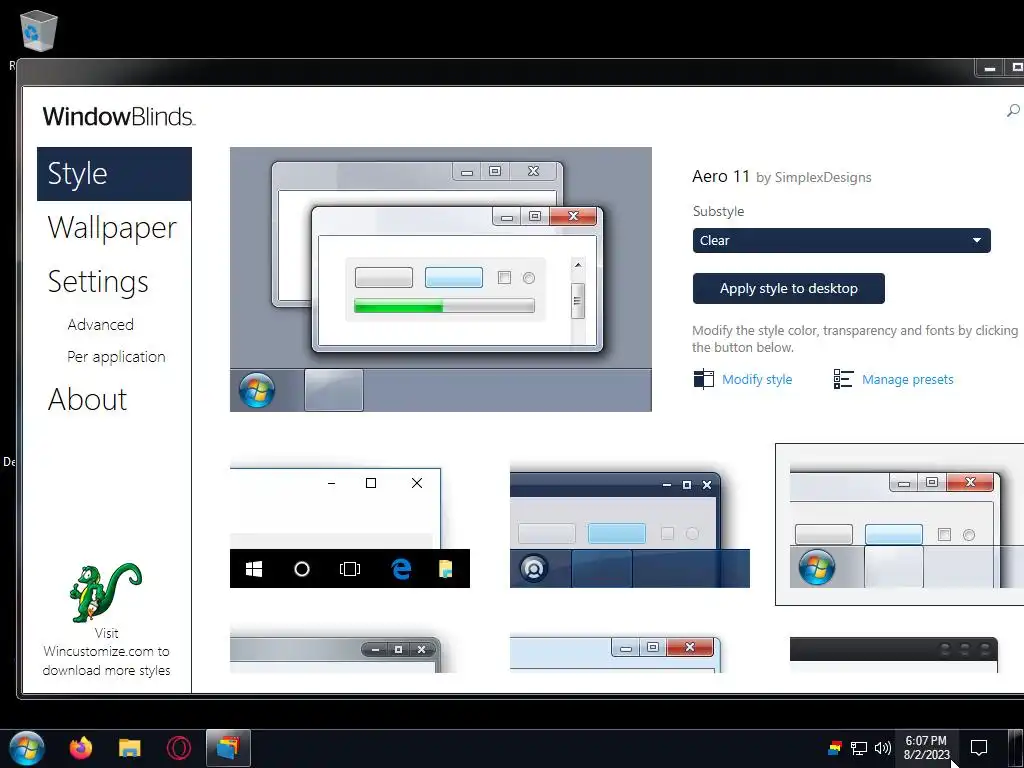
Task: Expand the Substyle dropdown showing Clear
Action: click(x=841, y=240)
